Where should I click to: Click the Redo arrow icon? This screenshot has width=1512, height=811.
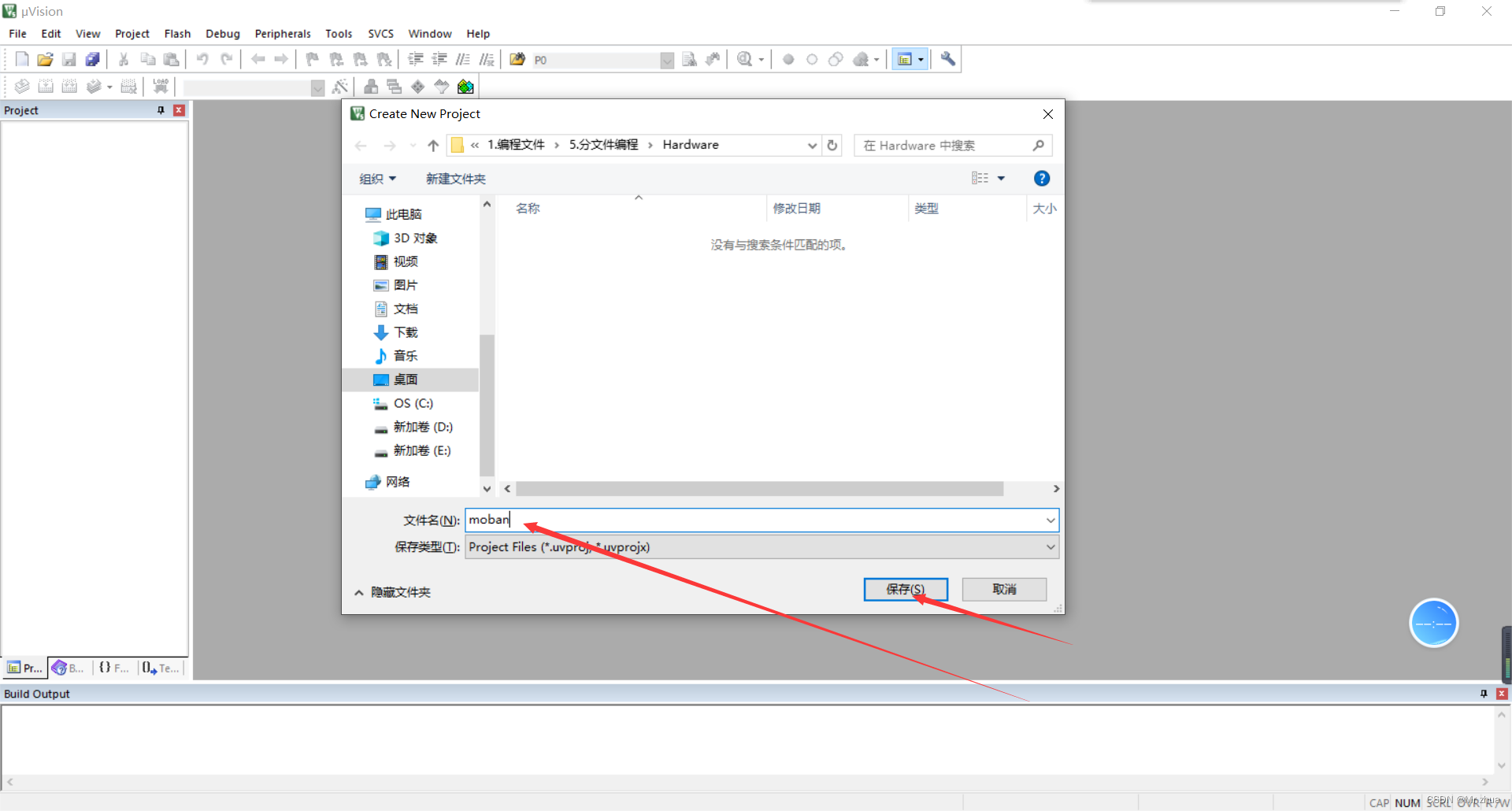point(226,59)
